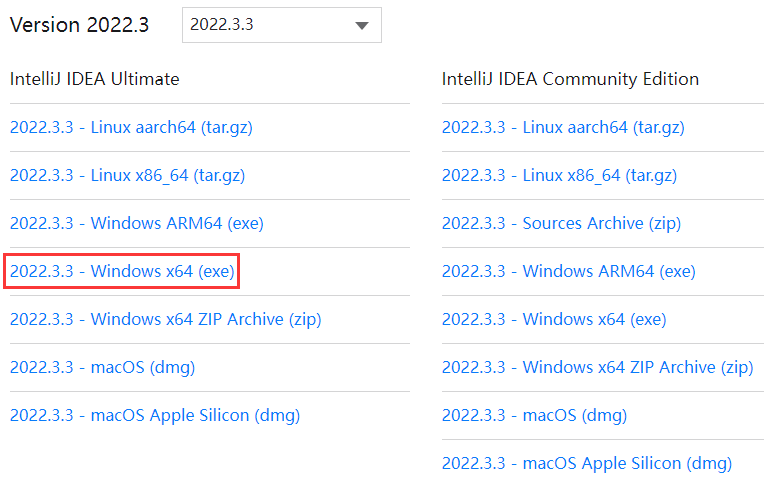Get Community Edition macOS Apple Silicon dmg

tap(586, 463)
